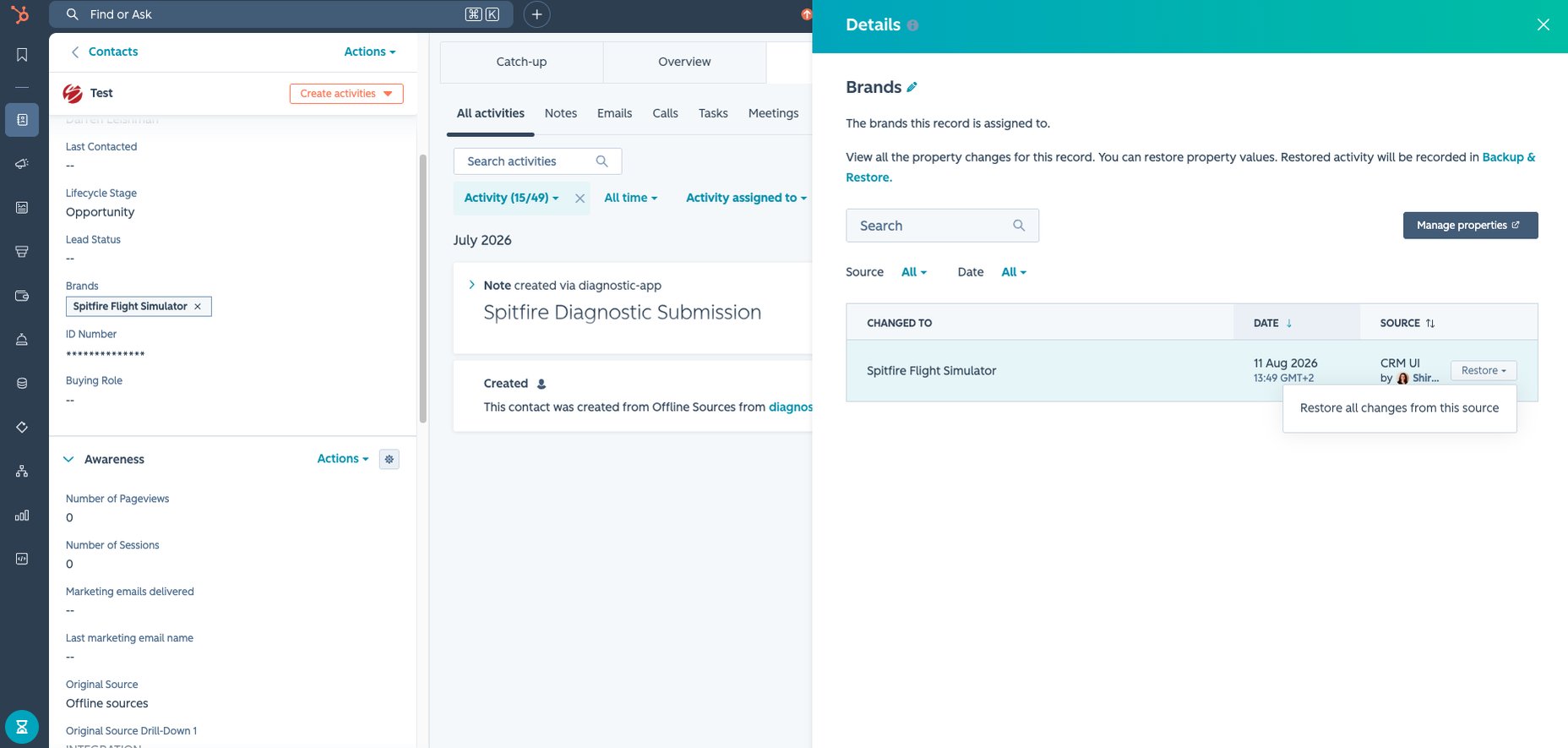The width and height of the screenshot is (1568, 748).
Task: Open the Marketing megaphone icon in sidebar
Action: click(22, 164)
